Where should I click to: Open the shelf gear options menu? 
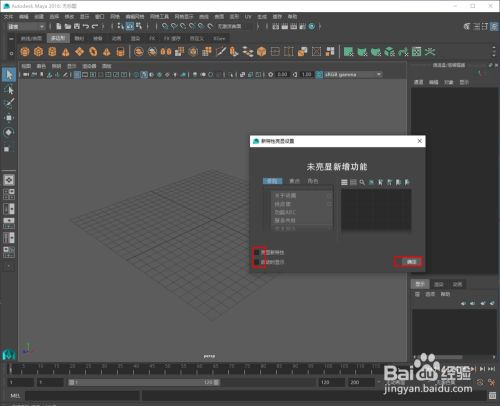11,53
